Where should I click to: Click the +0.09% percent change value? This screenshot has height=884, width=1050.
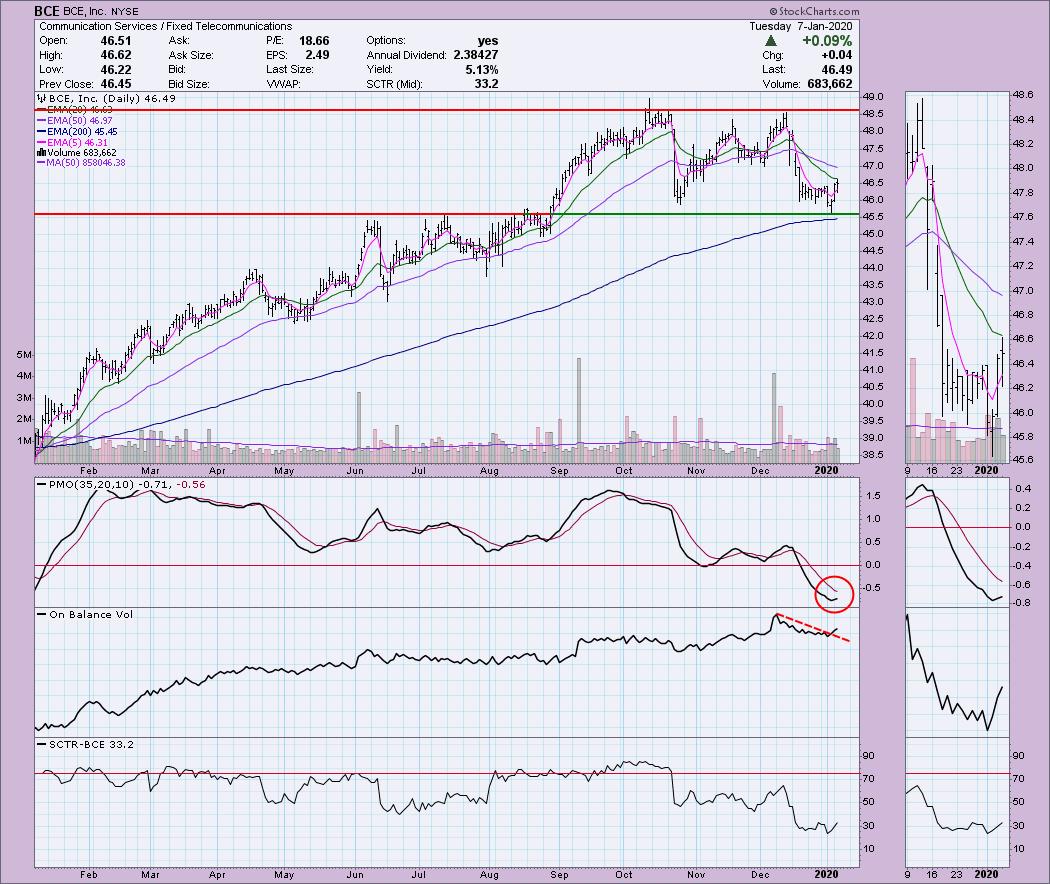pos(827,41)
